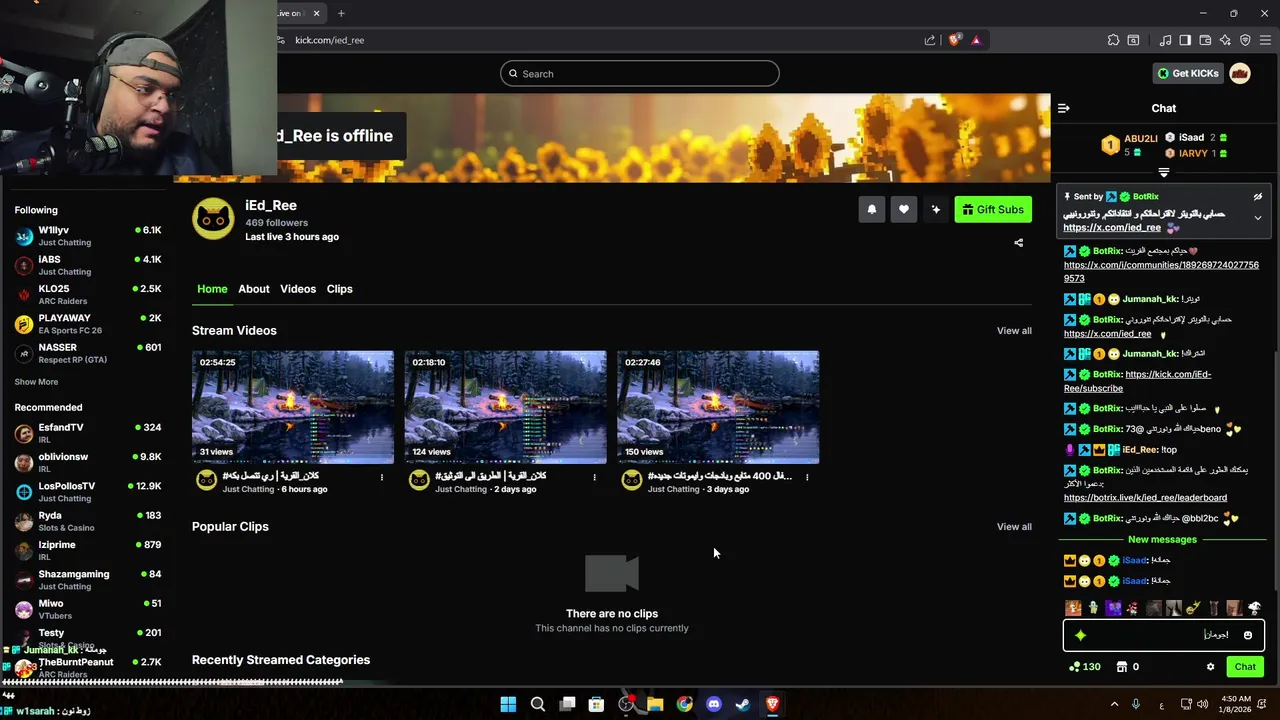Click View all next to Popular Clips
The image size is (1280, 720).
click(1014, 527)
